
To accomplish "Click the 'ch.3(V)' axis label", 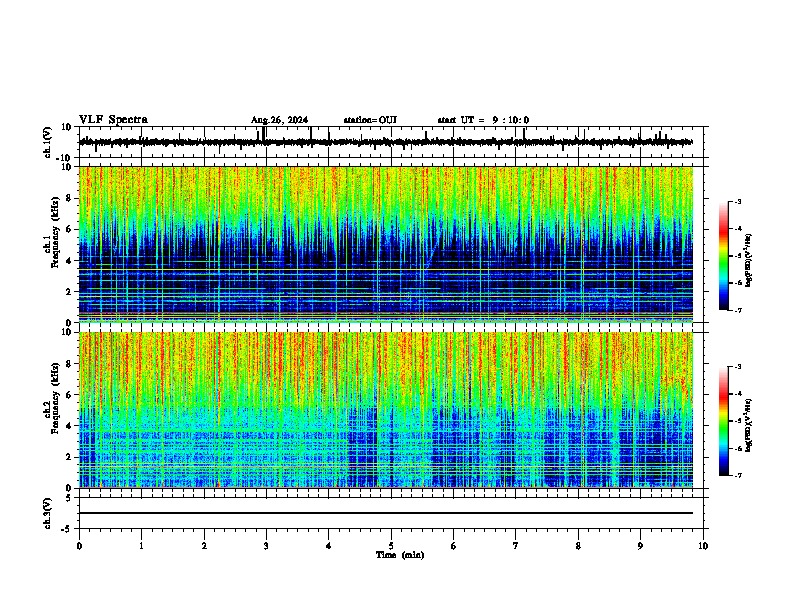I will pyautogui.click(x=48, y=513).
